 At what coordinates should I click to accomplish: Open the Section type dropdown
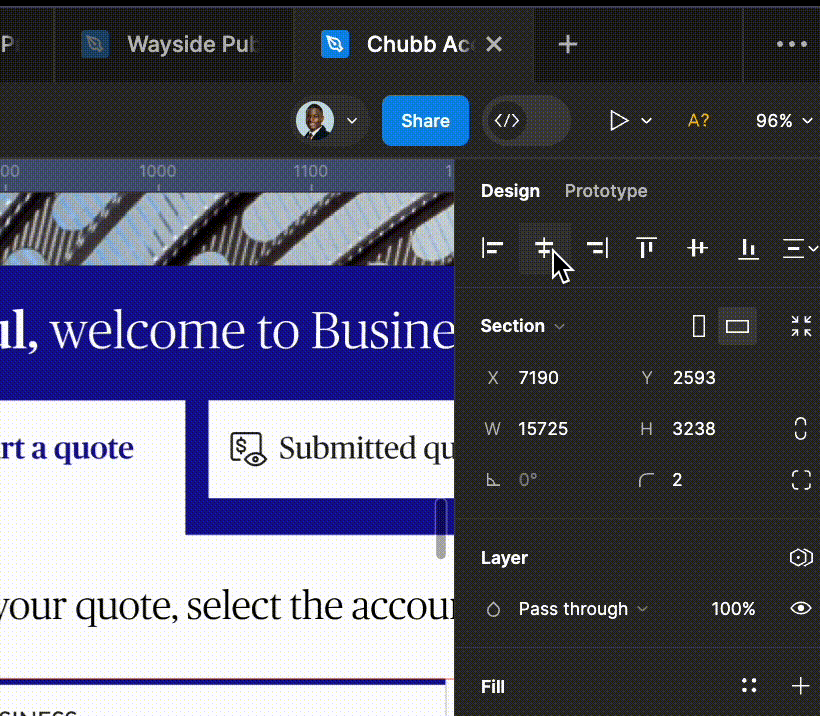[x=522, y=326]
